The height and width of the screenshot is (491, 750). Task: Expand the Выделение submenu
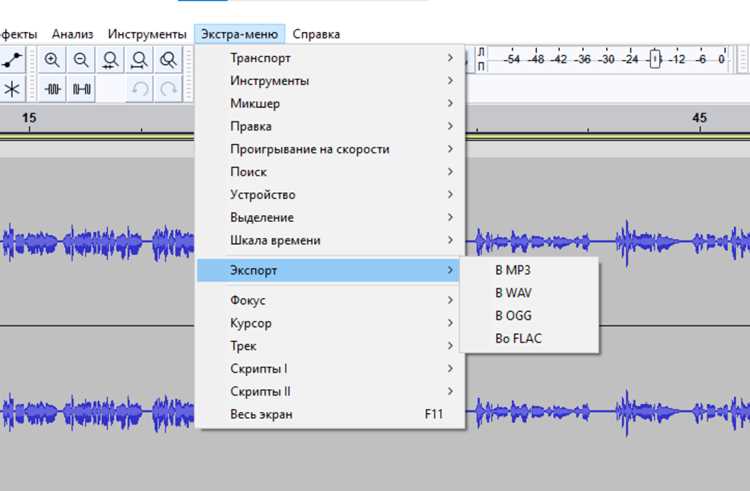[x=330, y=218]
